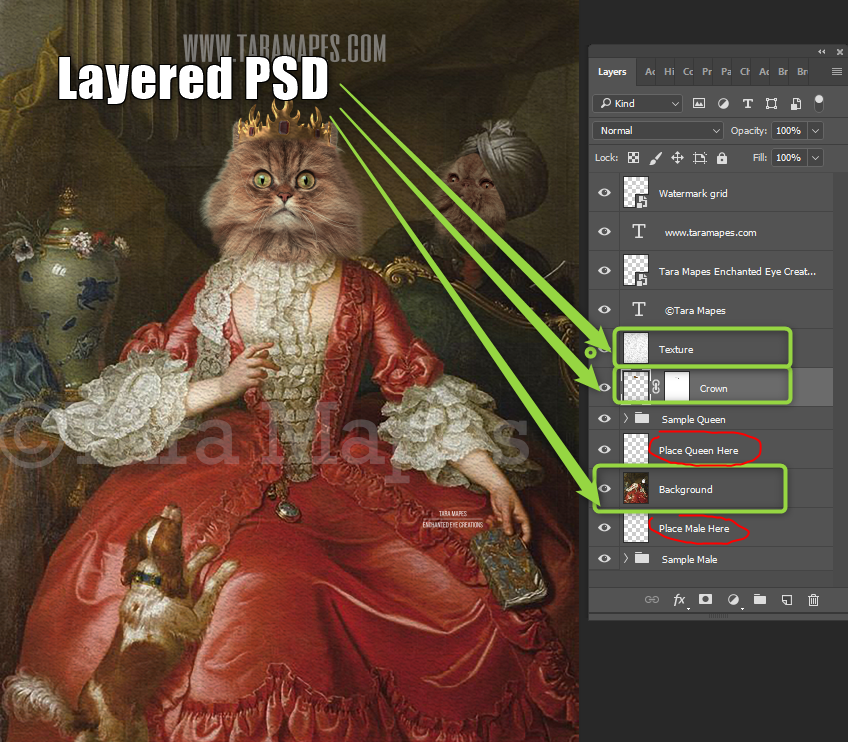The width and height of the screenshot is (848, 742).
Task: Lock layer position
Action: click(x=677, y=157)
